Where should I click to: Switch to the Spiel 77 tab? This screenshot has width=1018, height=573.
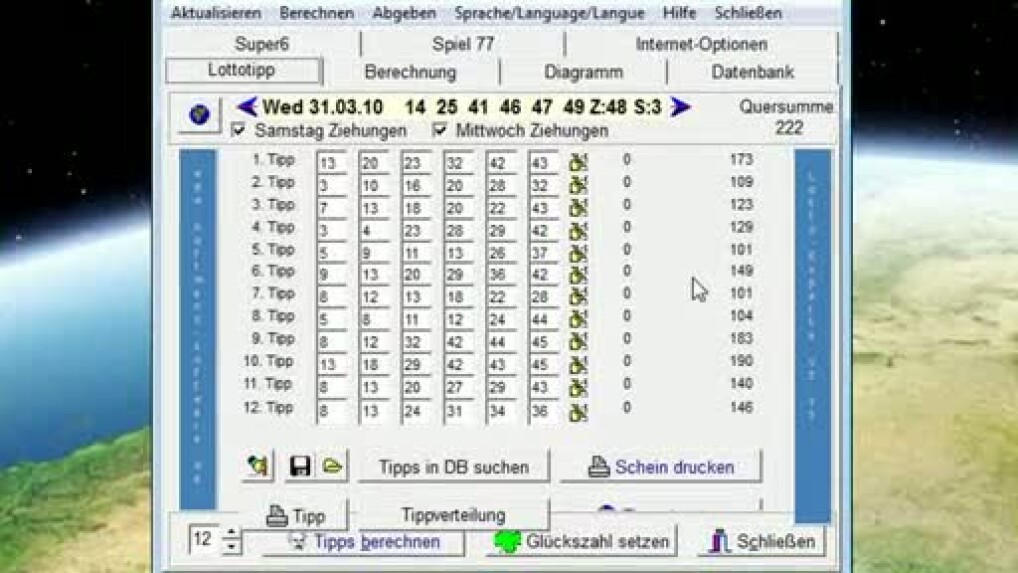click(463, 44)
